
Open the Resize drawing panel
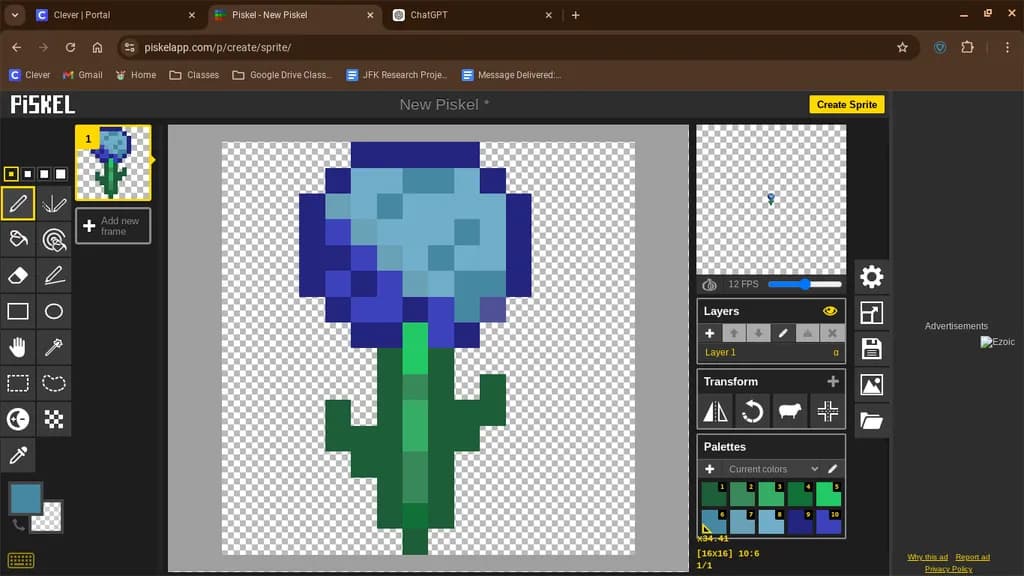(871, 313)
